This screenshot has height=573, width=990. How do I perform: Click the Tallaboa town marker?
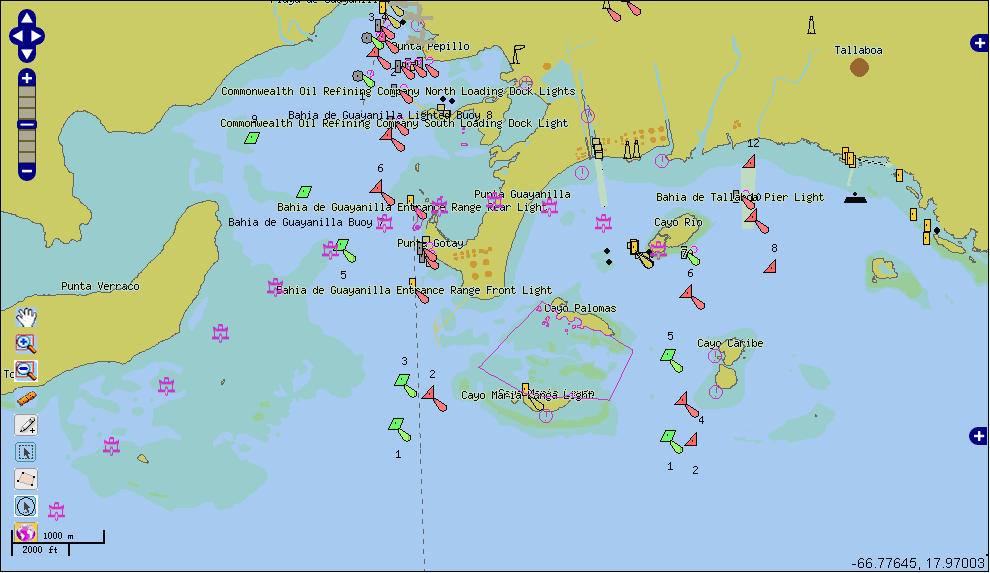click(x=859, y=67)
